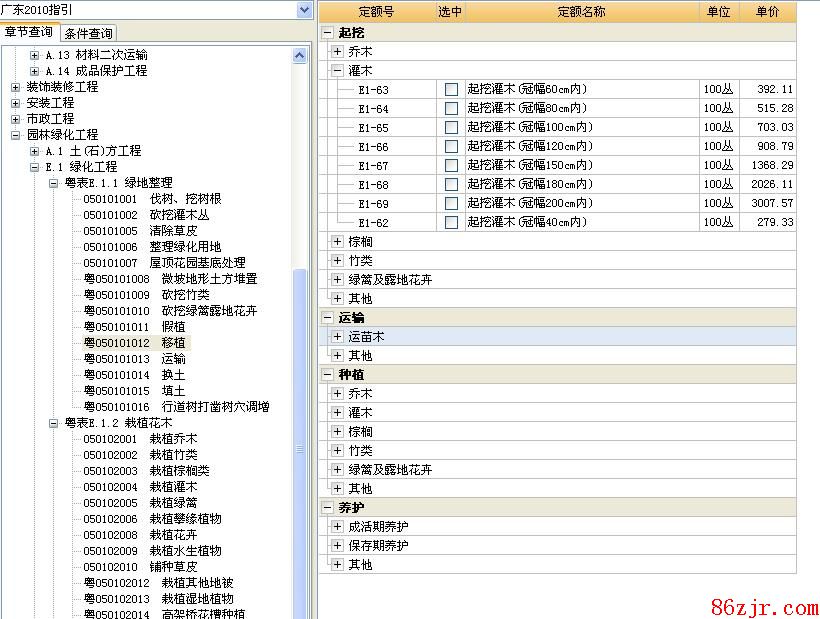Check the box for quota E1-62
This screenshot has height=619, width=820.
click(451, 223)
